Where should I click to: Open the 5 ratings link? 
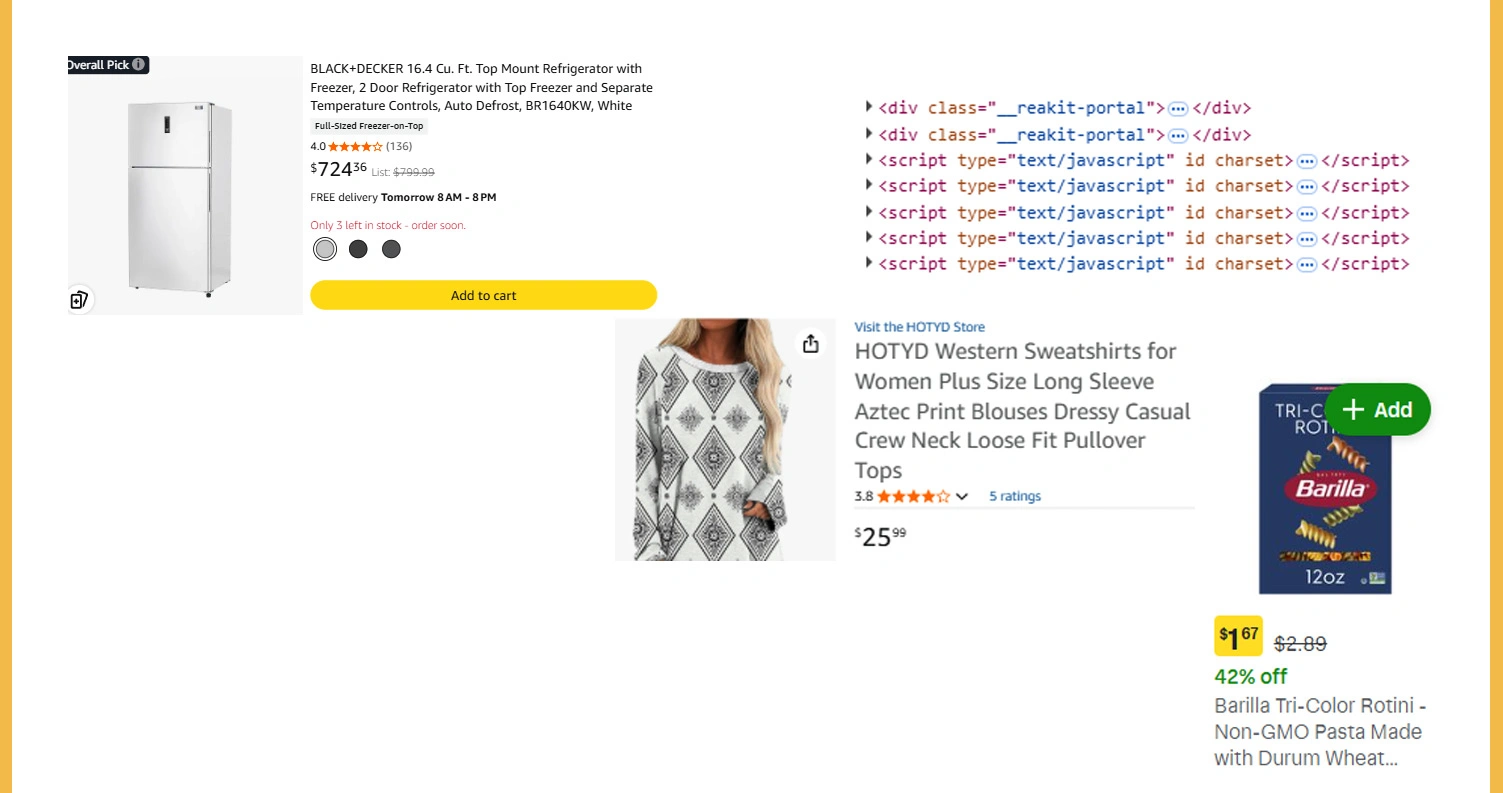[1014, 496]
